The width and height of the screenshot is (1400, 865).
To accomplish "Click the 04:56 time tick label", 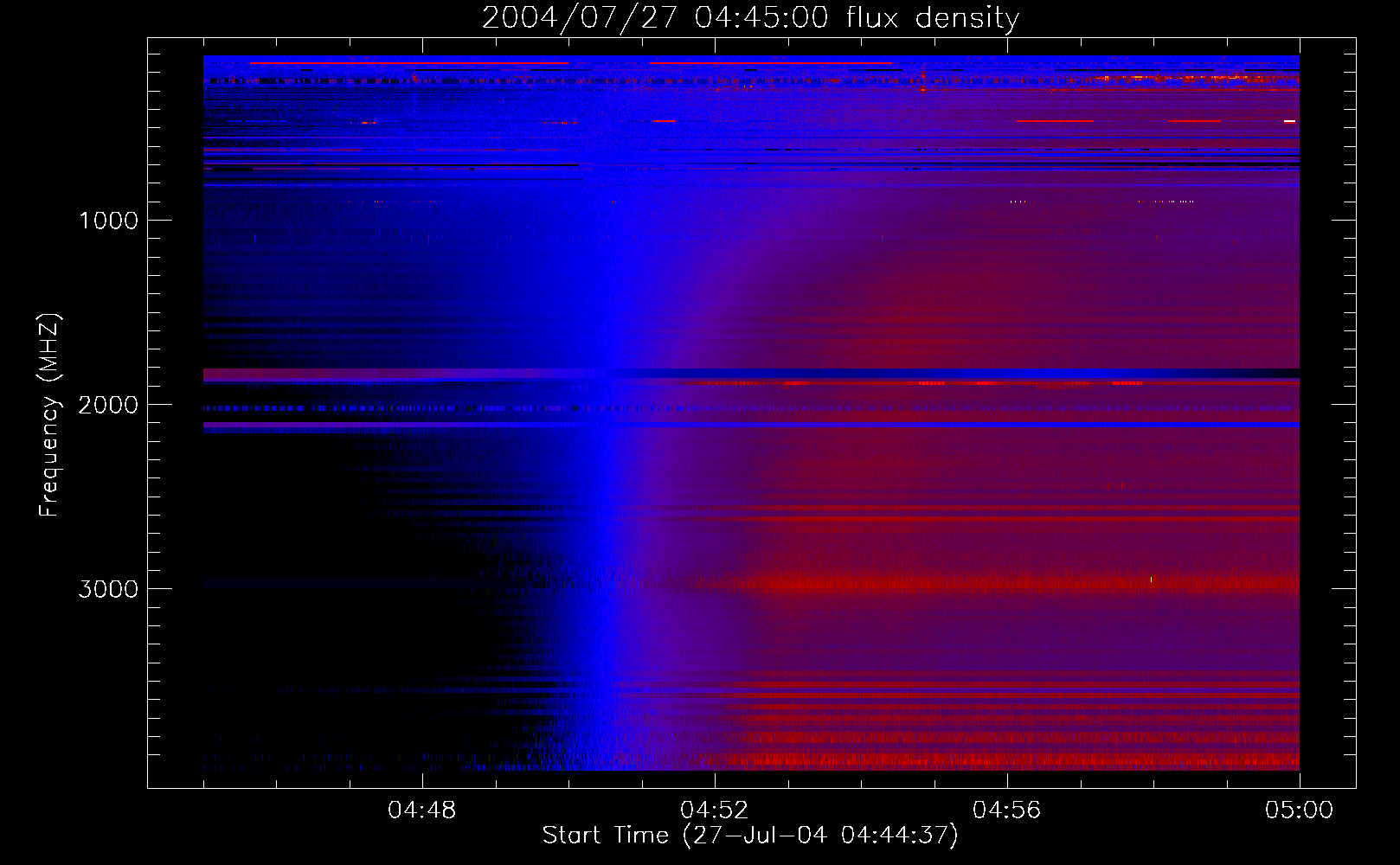I will point(1007,811).
